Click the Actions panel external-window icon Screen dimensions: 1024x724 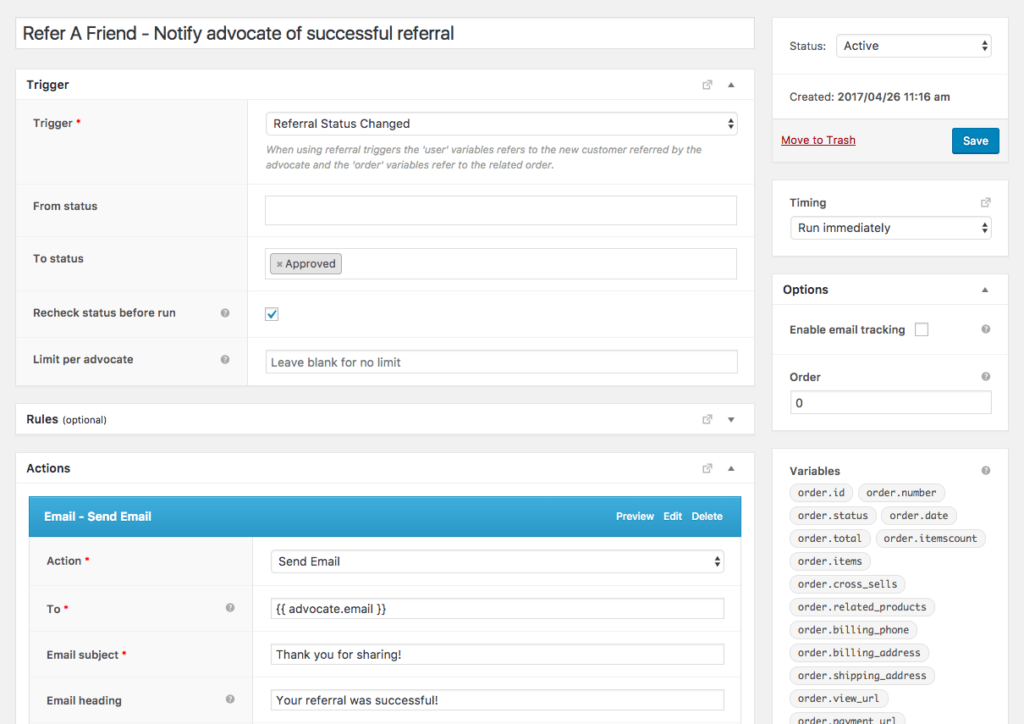(x=707, y=468)
